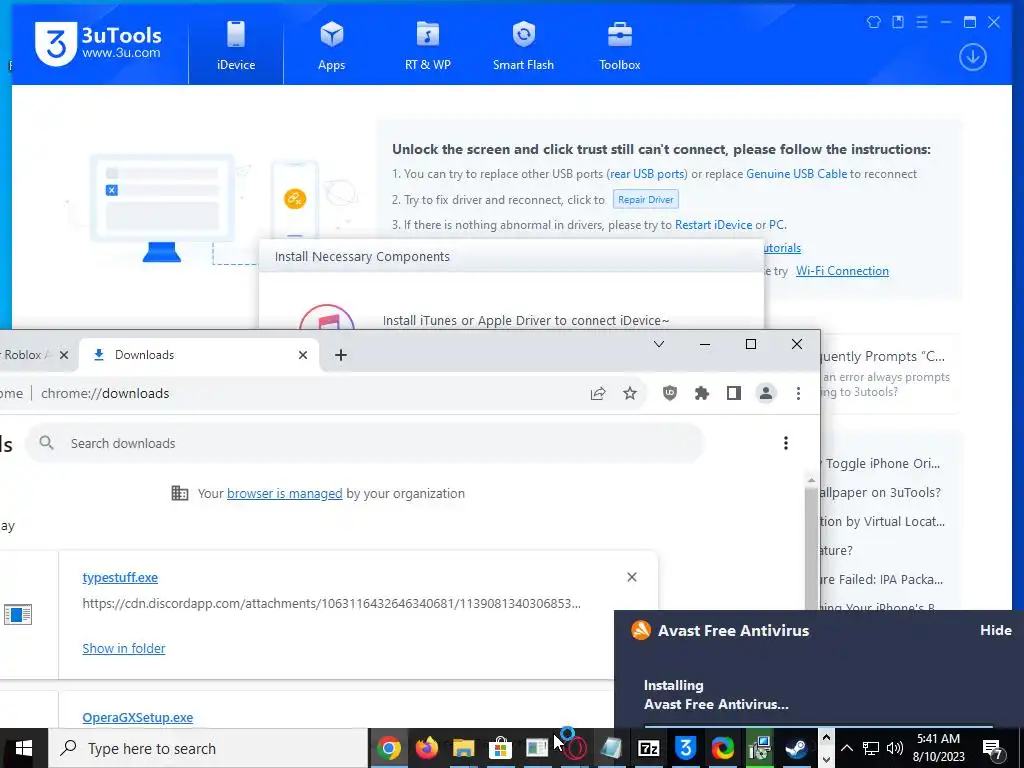This screenshot has width=1024, height=768.
Task: Click the PC link in instructions
Action: coord(776,225)
